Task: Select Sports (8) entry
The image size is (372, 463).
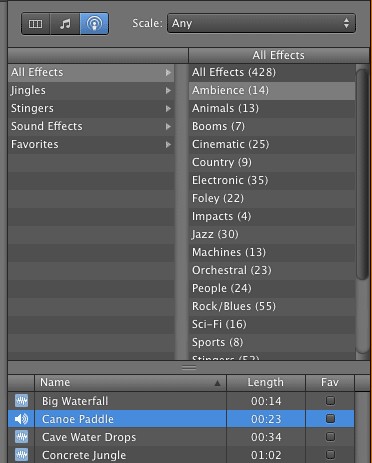Action: pyautogui.click(x=272, y=342)
